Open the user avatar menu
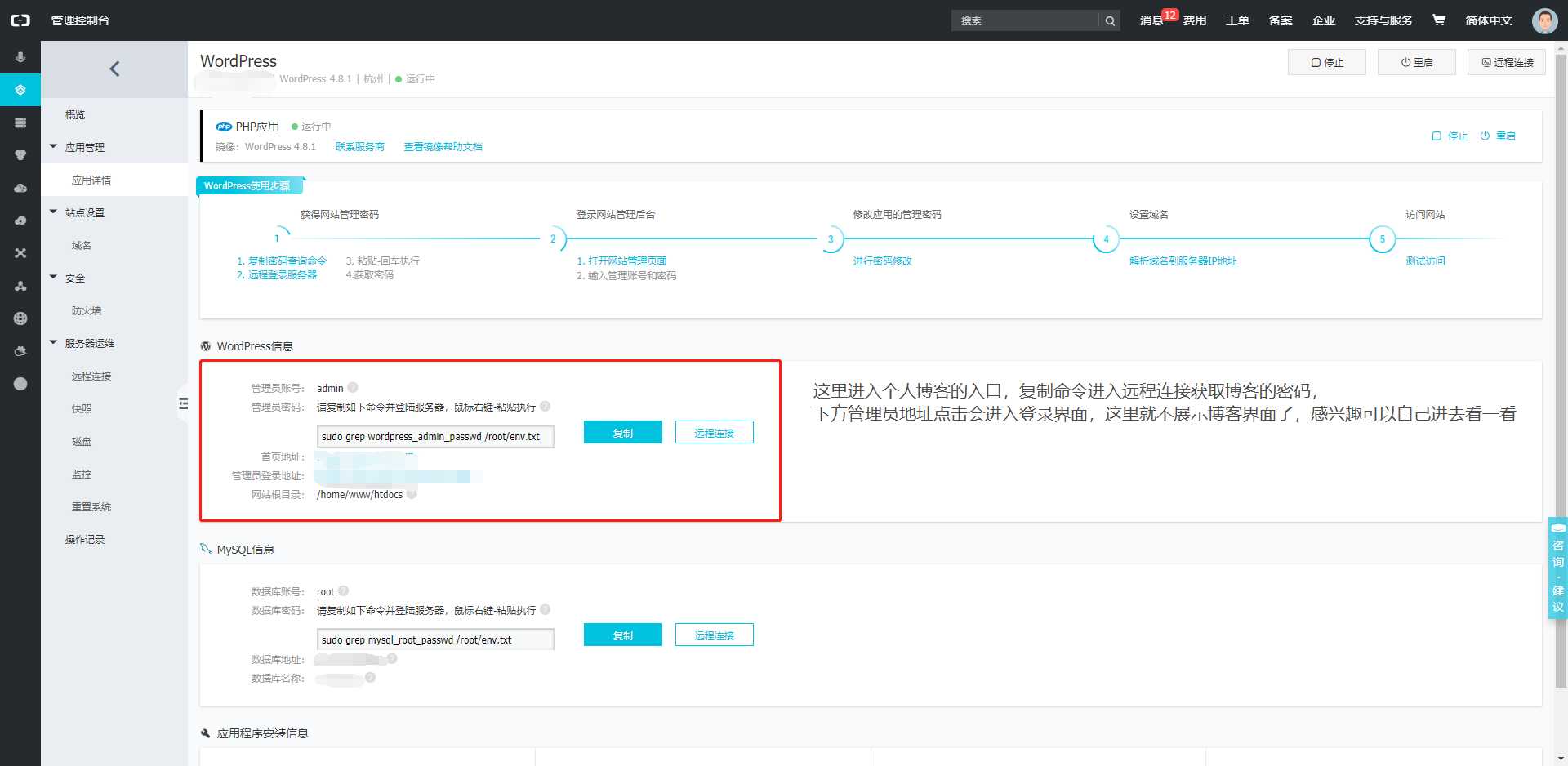This screenshot has height=766, width=1568. pos(1544,20)
